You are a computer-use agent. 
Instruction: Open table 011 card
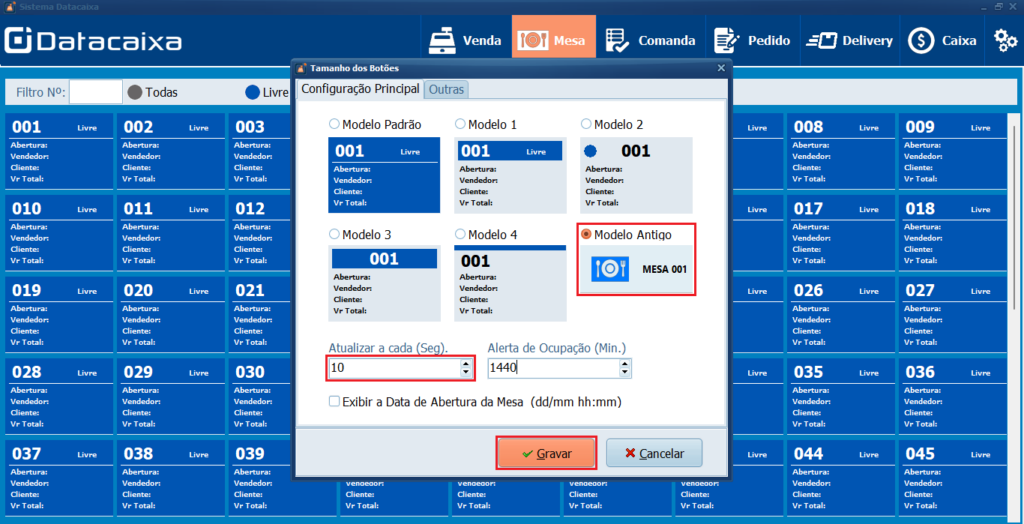(x=171, y=234)
